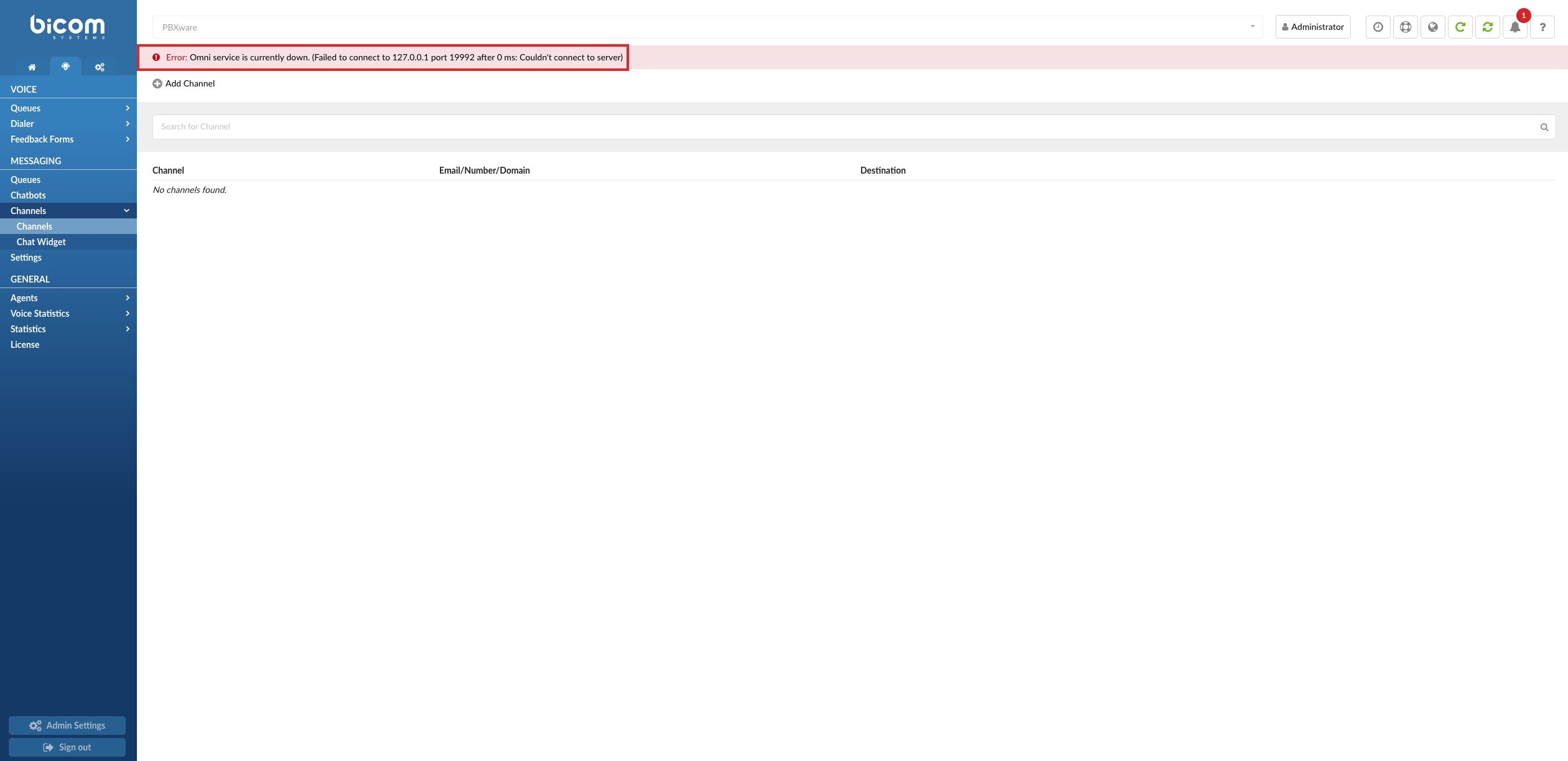Click the home/dashboard icon
This screenshot has height=761, width=1568.
(31, 66)
